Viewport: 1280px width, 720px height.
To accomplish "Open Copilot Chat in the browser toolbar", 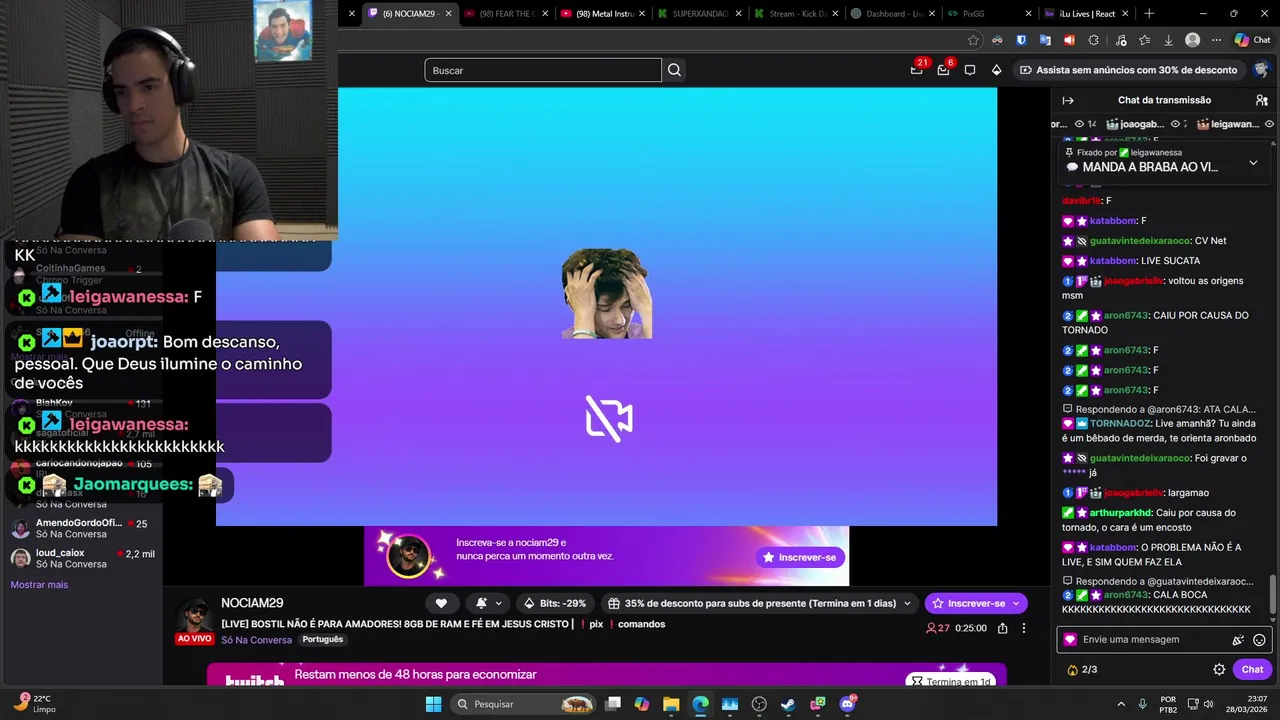I will pos(1252,40).
